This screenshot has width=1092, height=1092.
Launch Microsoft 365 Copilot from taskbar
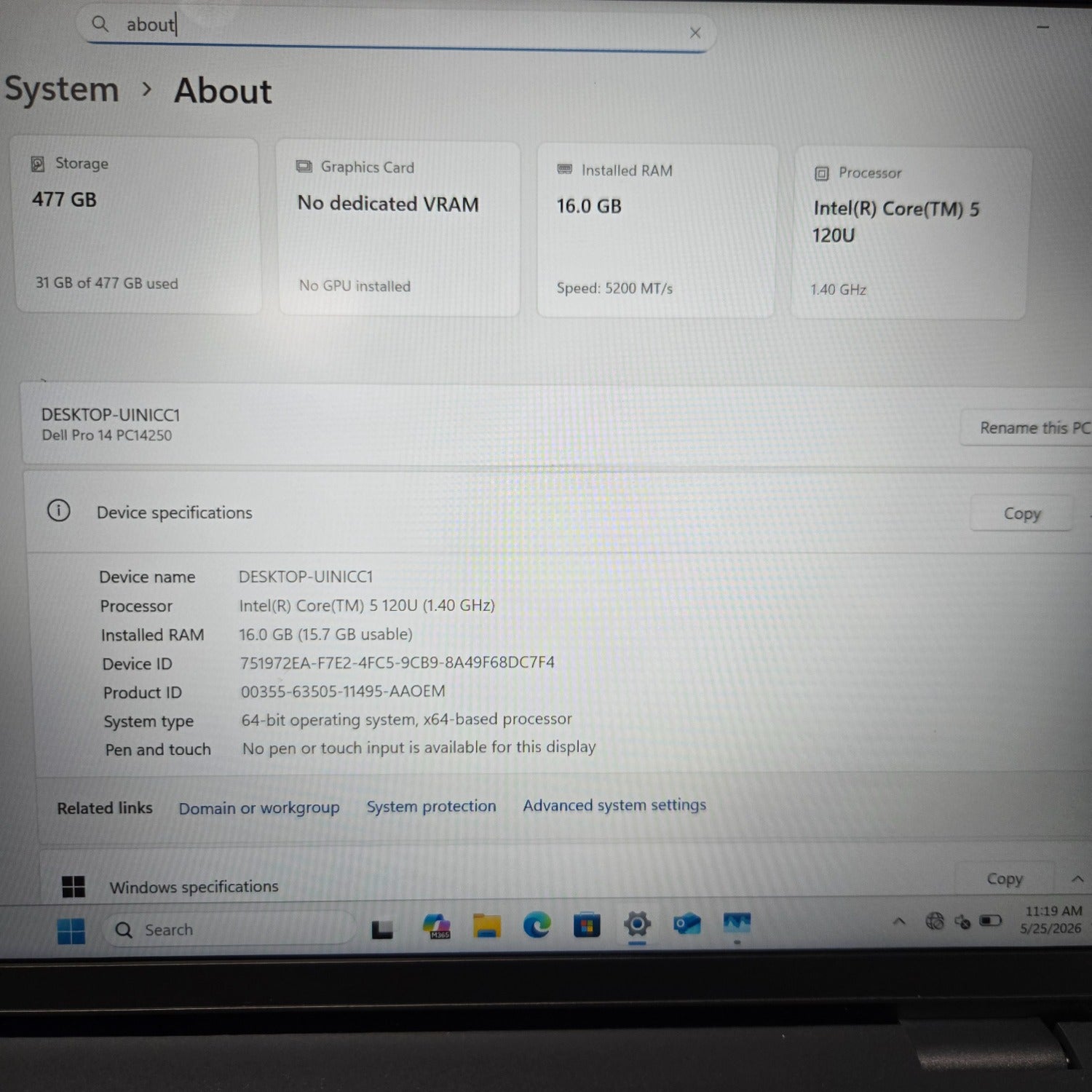click(437, 926)
